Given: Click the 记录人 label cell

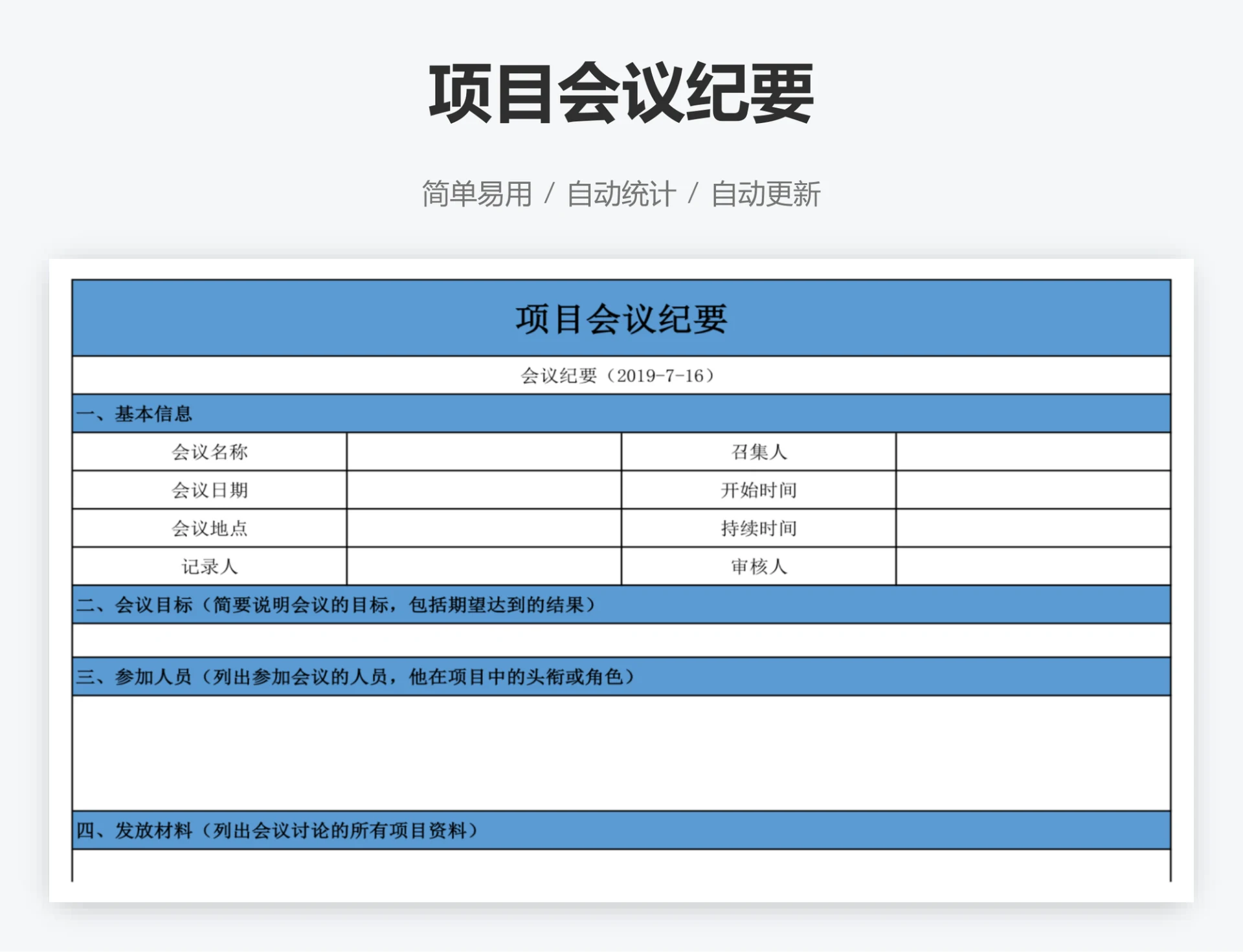Looking at the screenshot, I should click(208, 566).
